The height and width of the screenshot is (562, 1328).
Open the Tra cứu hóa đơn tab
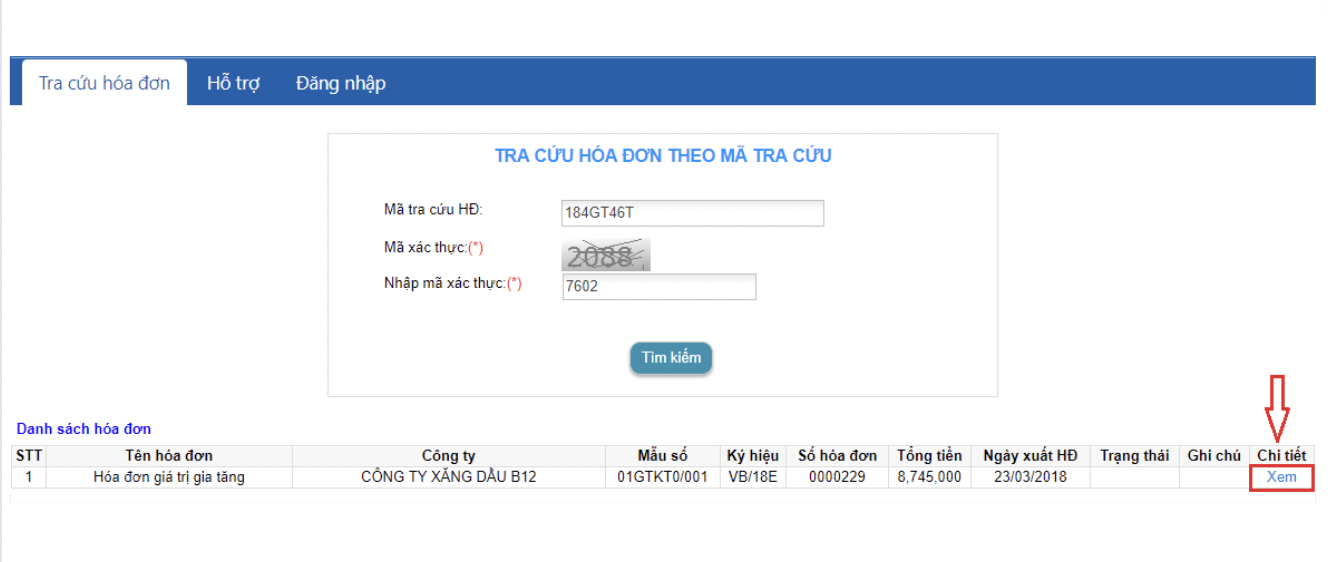click(104, 83)
